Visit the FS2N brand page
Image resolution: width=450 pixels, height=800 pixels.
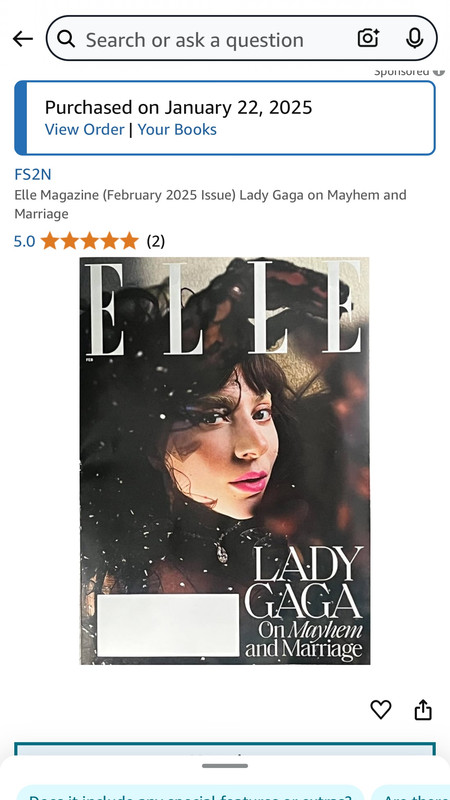pyautogui.click(x=33, y=174)
